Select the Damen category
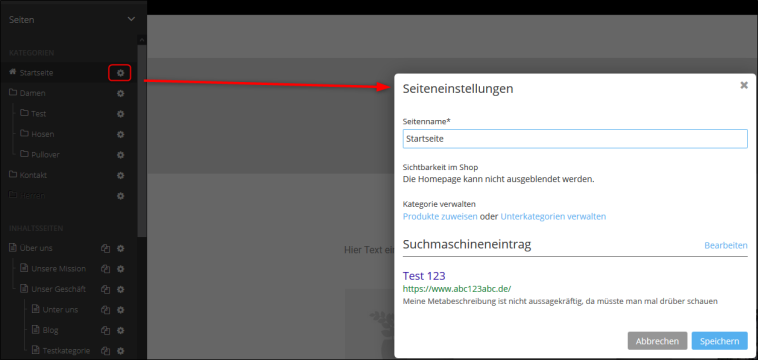Image resolution: width=758 pixels, height=360 pixels. click(x=32, y=93)
